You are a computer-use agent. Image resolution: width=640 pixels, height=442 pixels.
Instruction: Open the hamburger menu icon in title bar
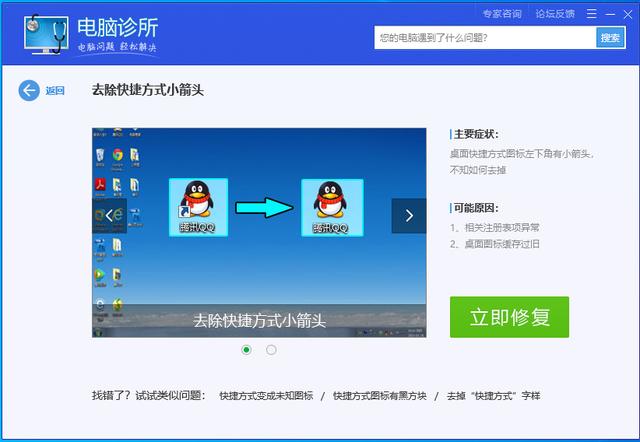[591, 14]
